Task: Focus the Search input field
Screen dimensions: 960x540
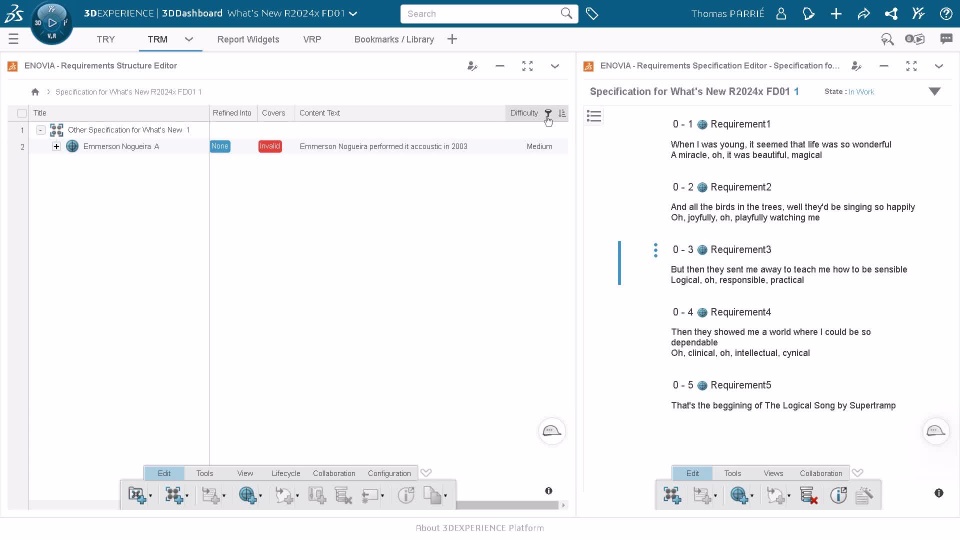Action: click(x=482, y=13)
